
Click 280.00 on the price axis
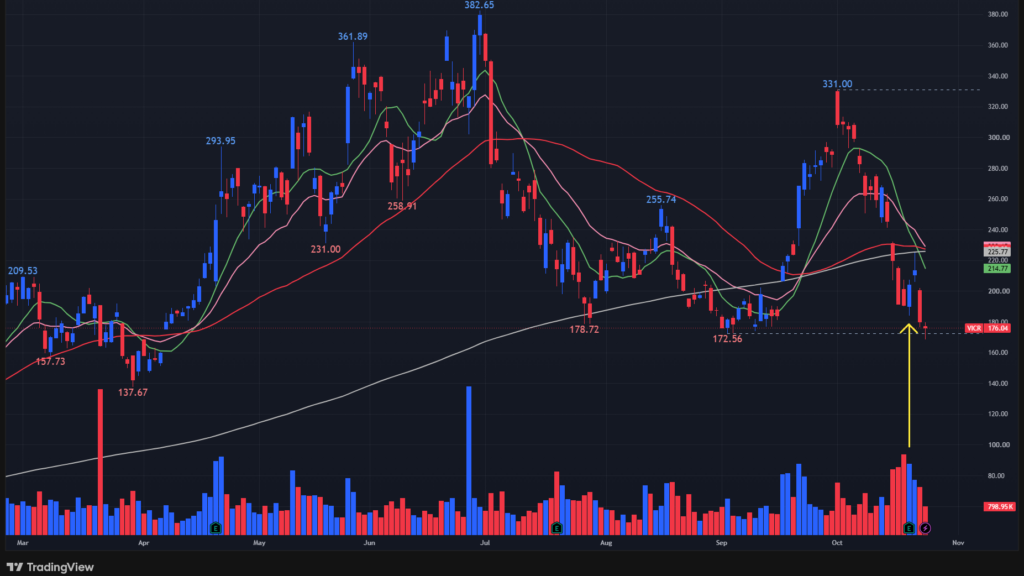click(x=997, y=168)
